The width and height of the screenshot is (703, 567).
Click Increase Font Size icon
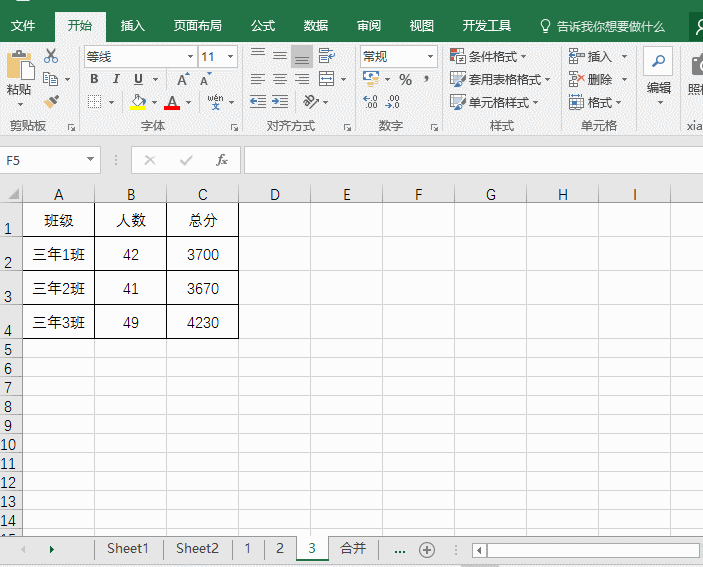(183, 79)
